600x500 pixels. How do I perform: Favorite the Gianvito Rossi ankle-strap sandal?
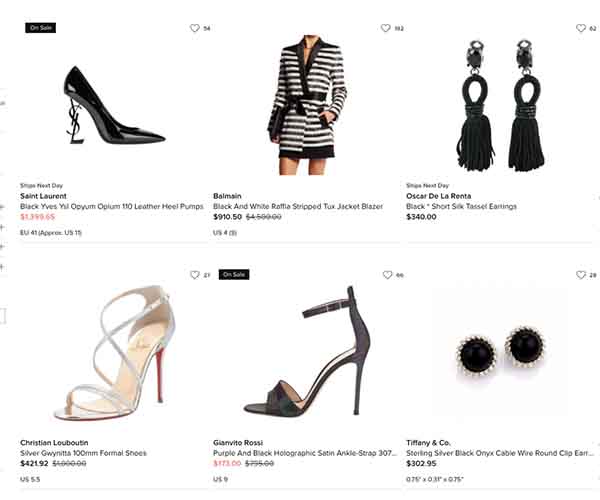click(x=387, y=274)
